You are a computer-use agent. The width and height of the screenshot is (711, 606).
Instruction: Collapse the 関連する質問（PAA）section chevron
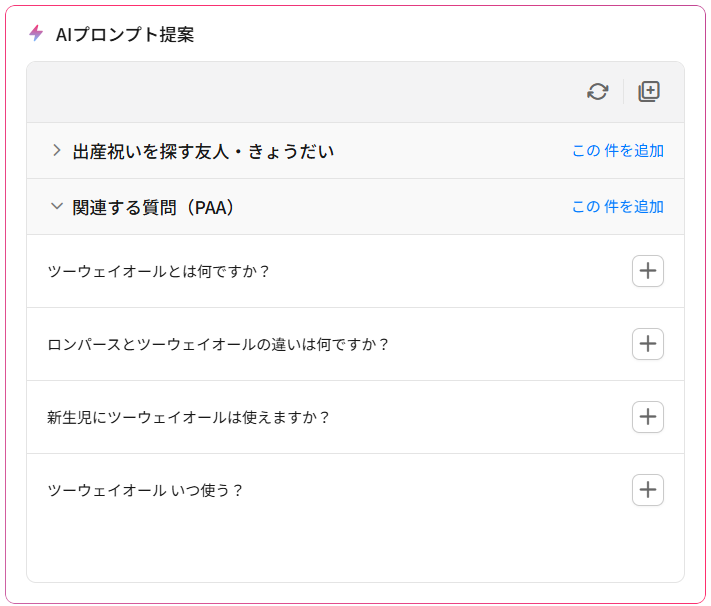[57, 206]
